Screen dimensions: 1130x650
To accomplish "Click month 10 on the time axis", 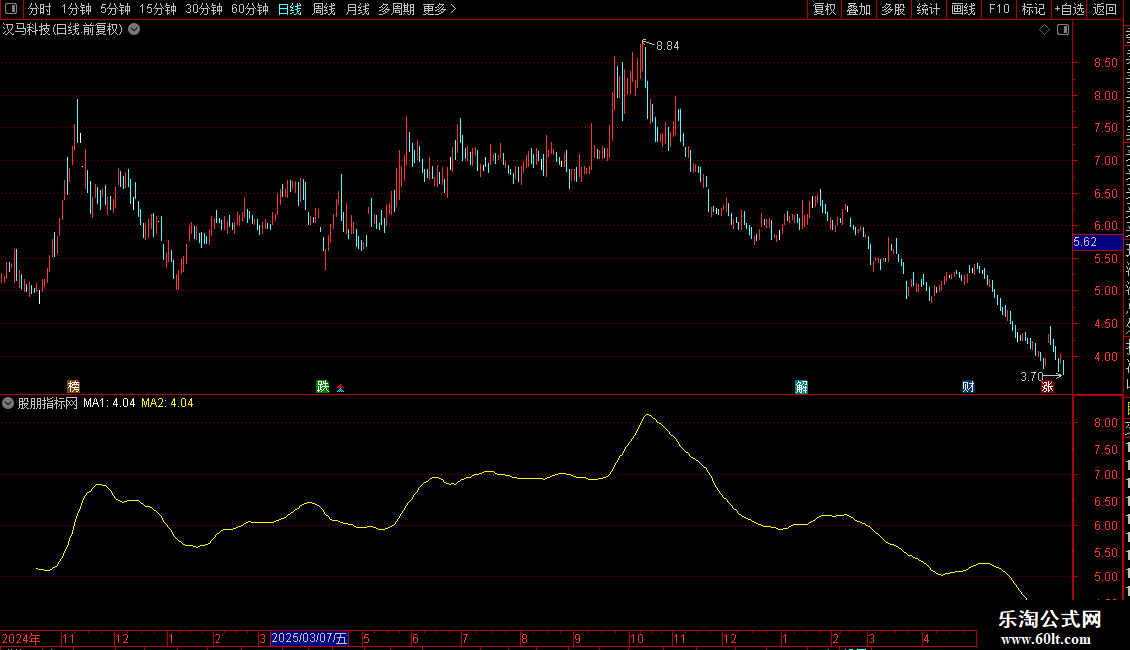I will pyautogui.click(x=636, y=639).
